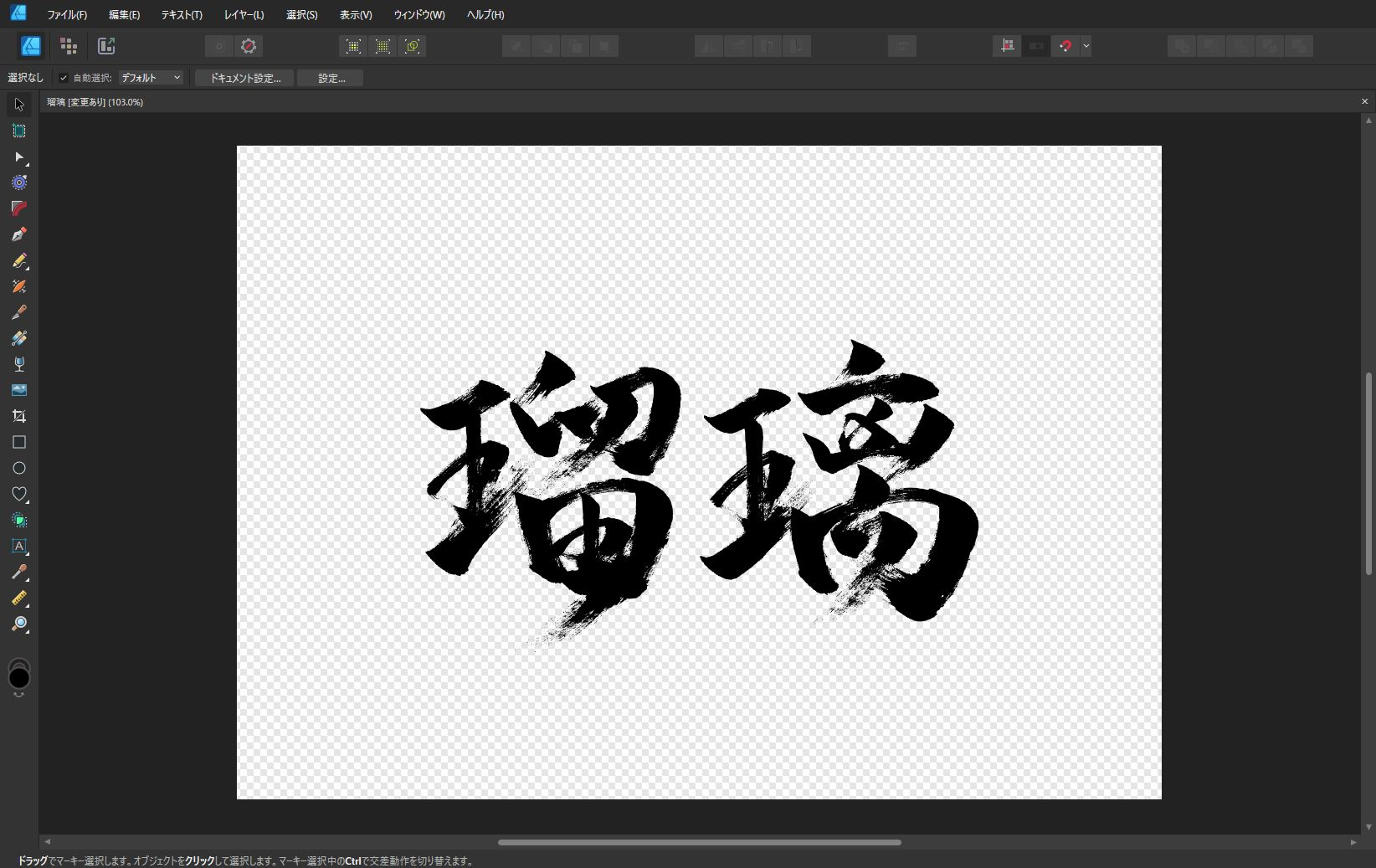Click the ドキュメント設定... button
Viewport: 1376px width, 868px height.
click(244, 78)
